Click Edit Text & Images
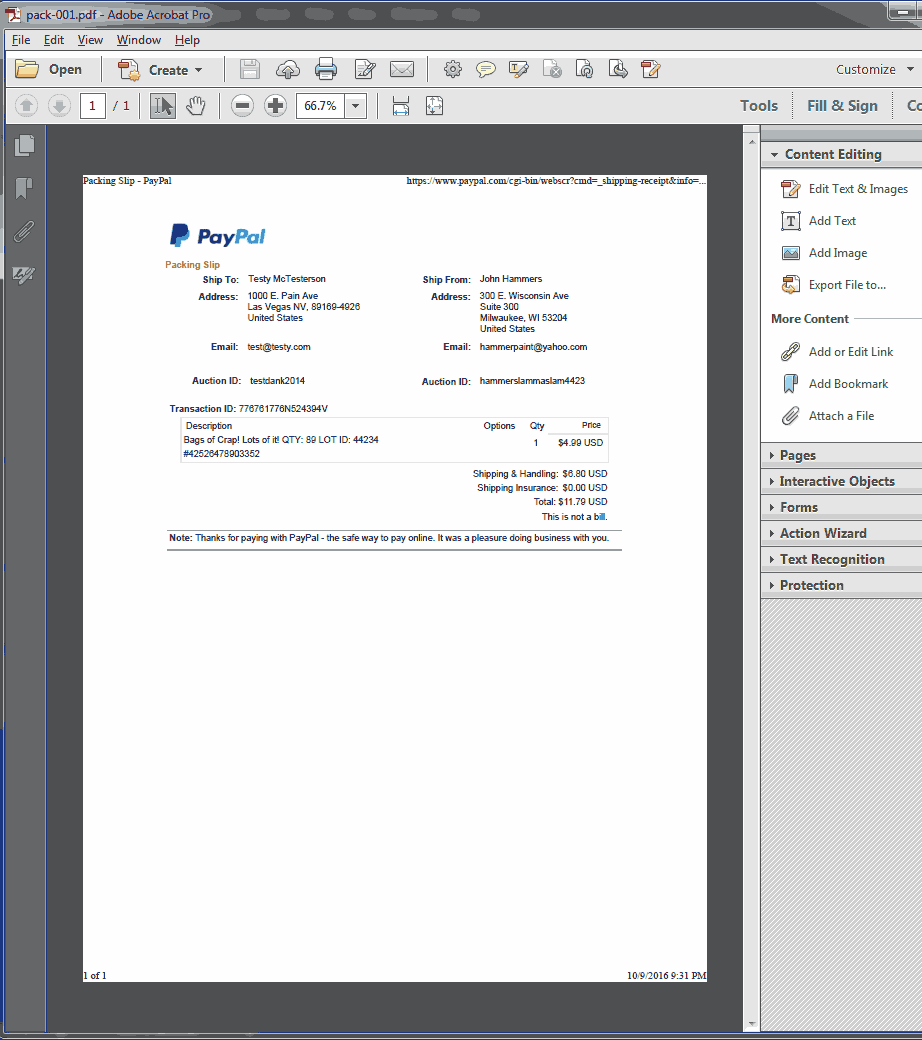Viewport: 922px width, 1040px height. [x=846, y=189]
